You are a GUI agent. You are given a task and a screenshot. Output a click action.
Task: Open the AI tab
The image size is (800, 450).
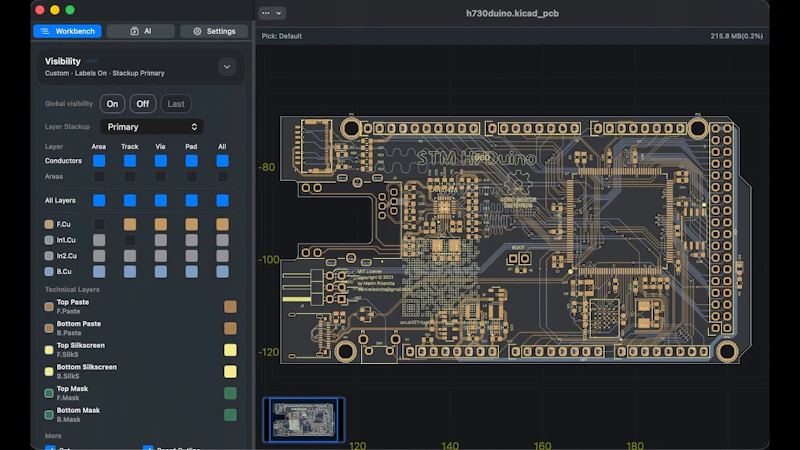coord(141,31)
